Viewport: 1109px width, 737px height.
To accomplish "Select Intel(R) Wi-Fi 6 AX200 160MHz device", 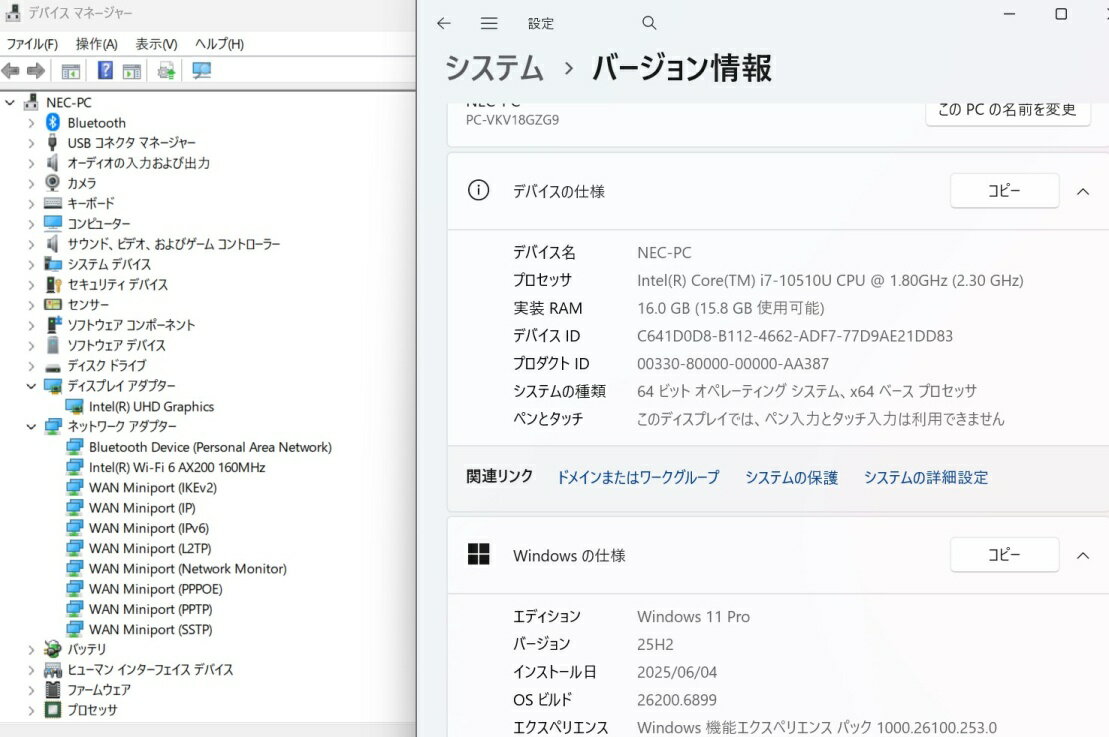I will [x=176, y=467].
